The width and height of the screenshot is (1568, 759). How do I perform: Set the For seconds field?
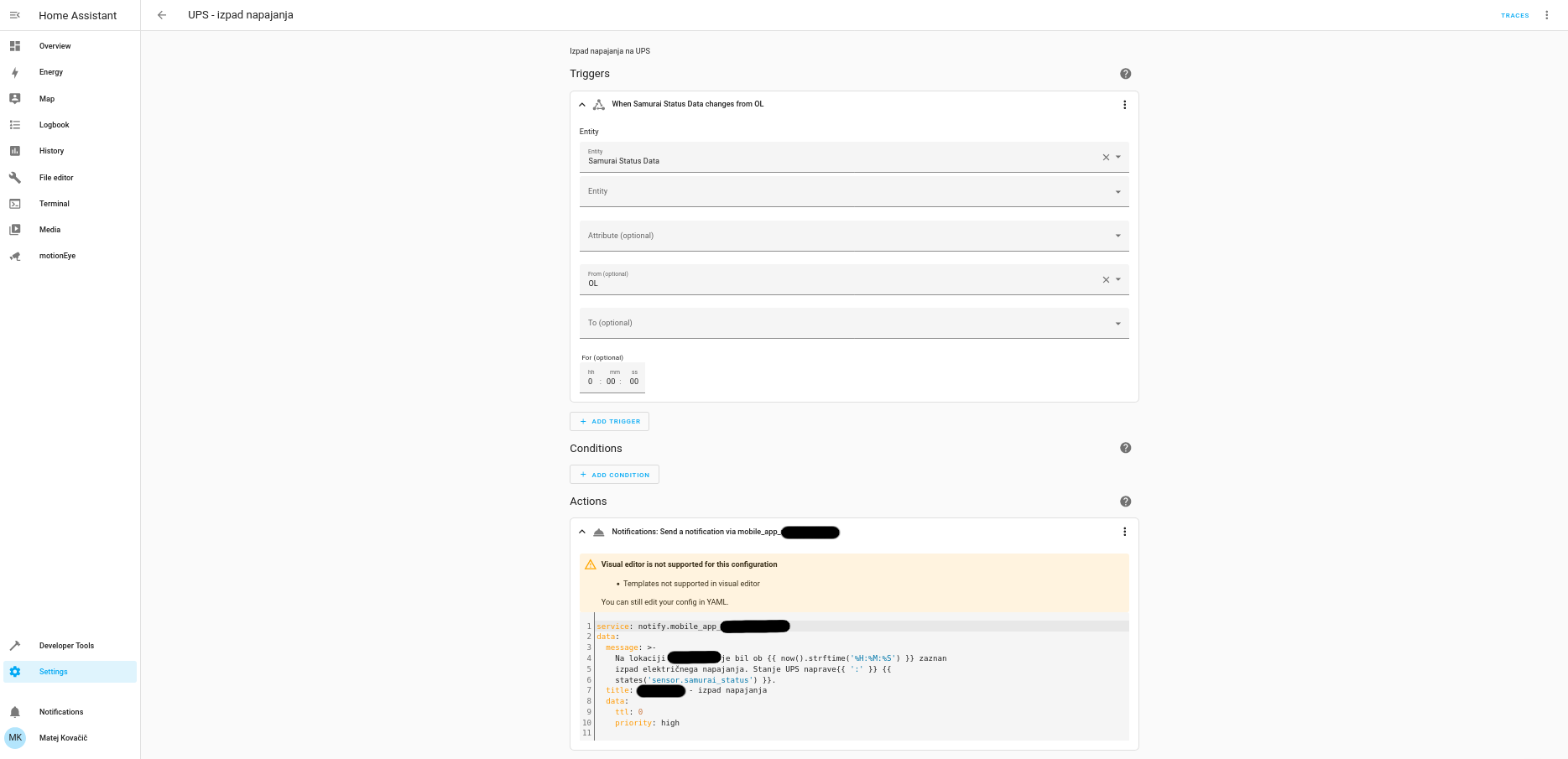634,382
